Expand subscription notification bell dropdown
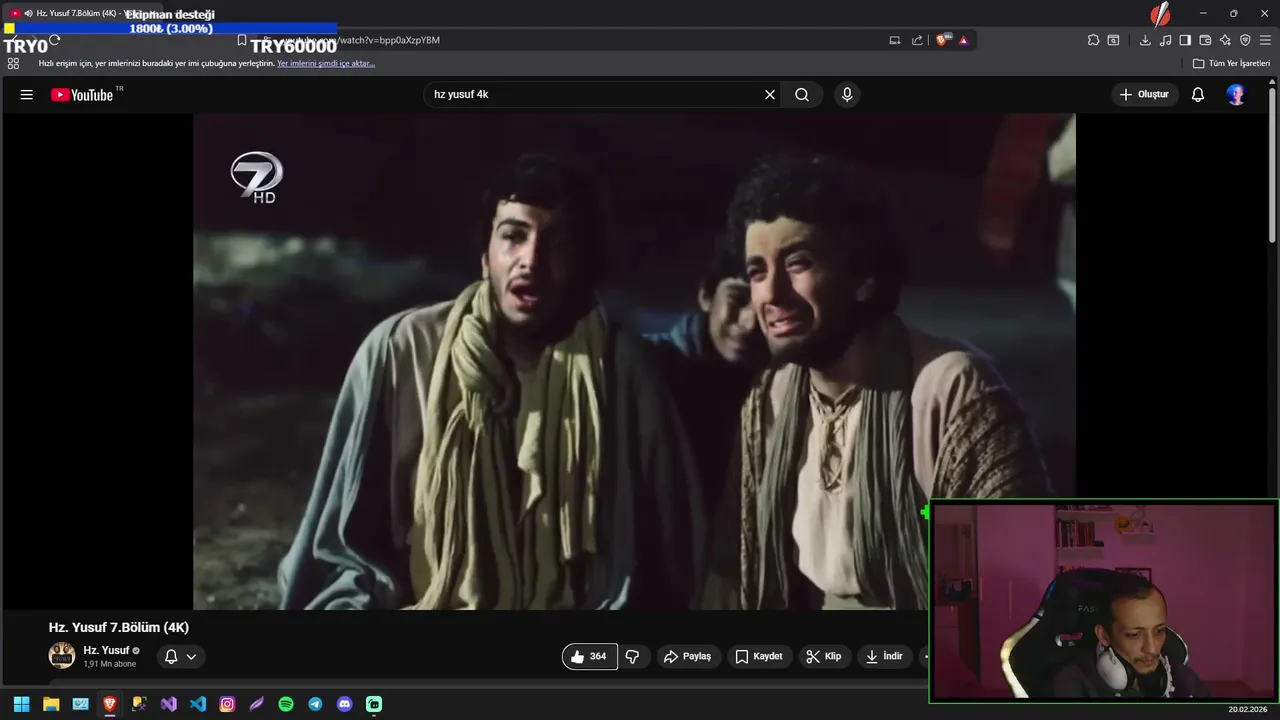 (181, 656)
